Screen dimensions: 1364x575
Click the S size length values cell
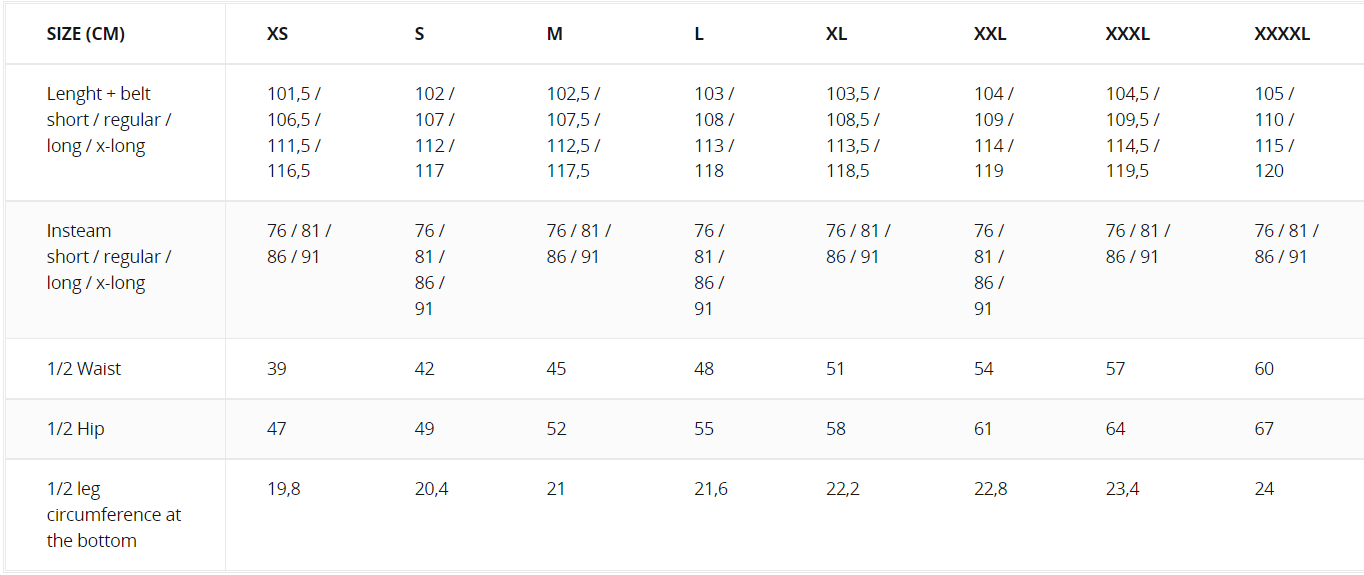coord(434,132)
